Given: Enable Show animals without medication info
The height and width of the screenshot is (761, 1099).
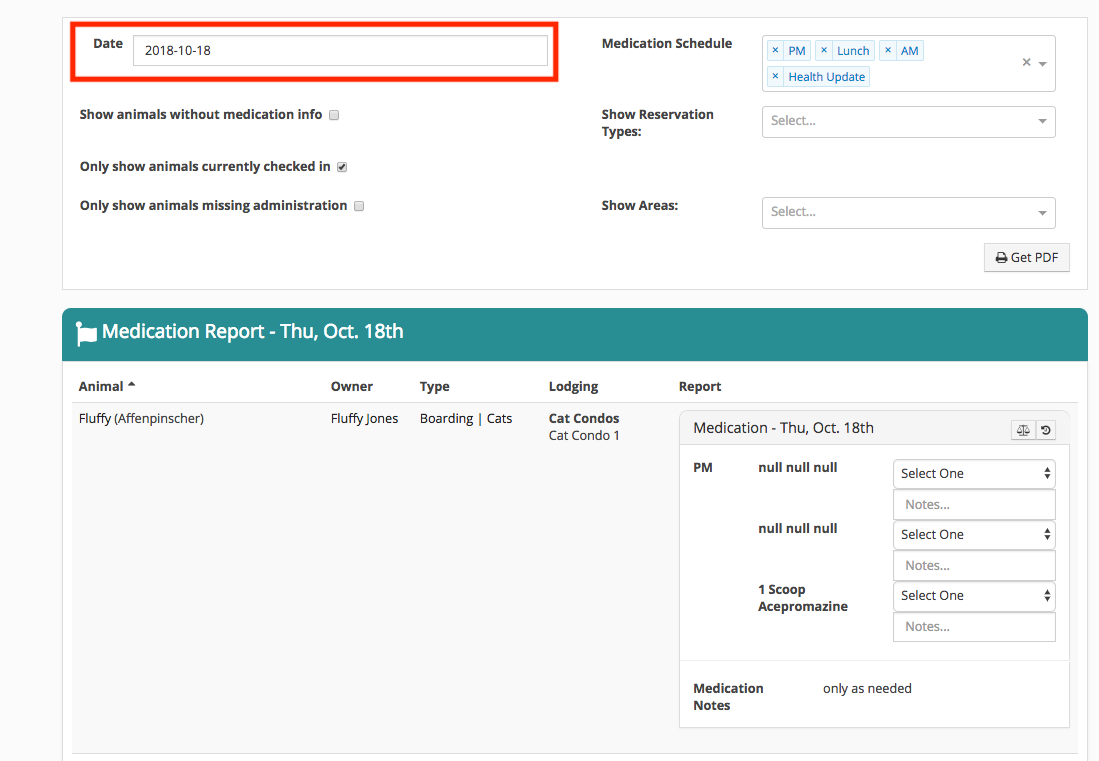Looking at the screenshot, I should [x=334, y=114].
